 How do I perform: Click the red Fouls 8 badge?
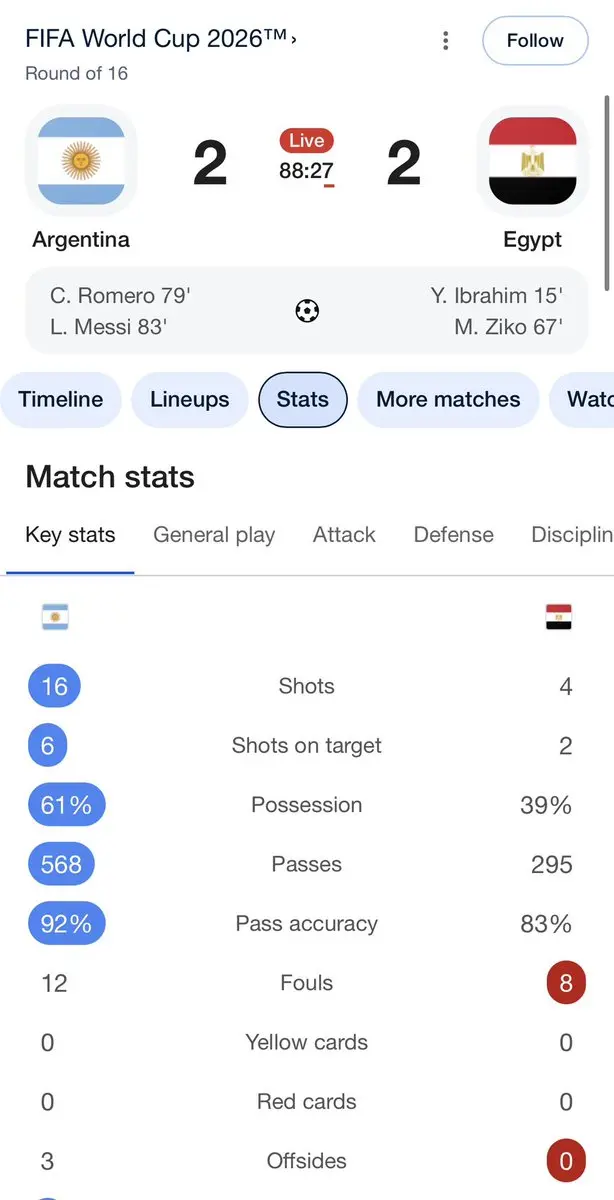coord(566,983)
